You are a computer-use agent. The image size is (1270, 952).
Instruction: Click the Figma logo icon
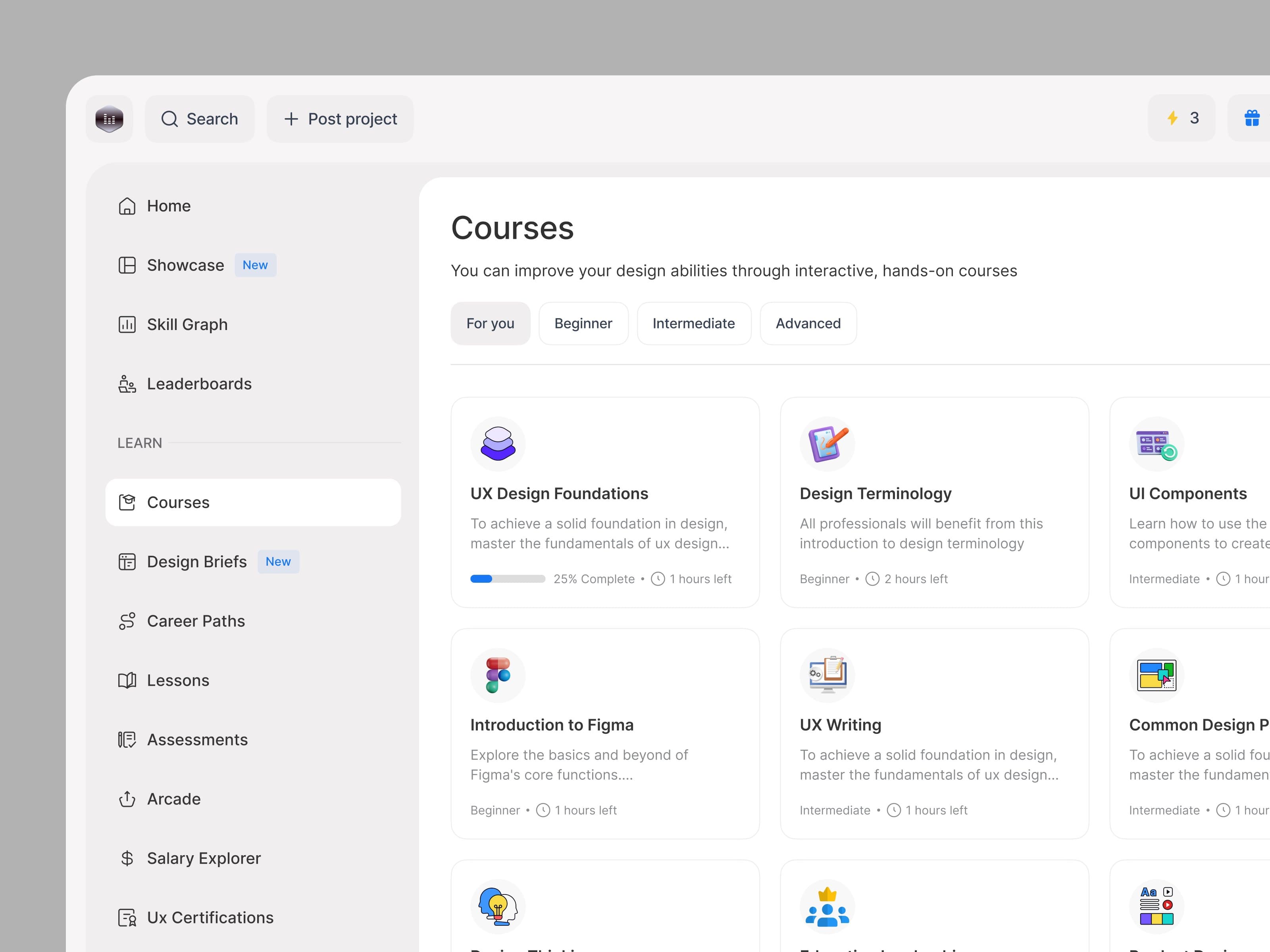point(498,676)
